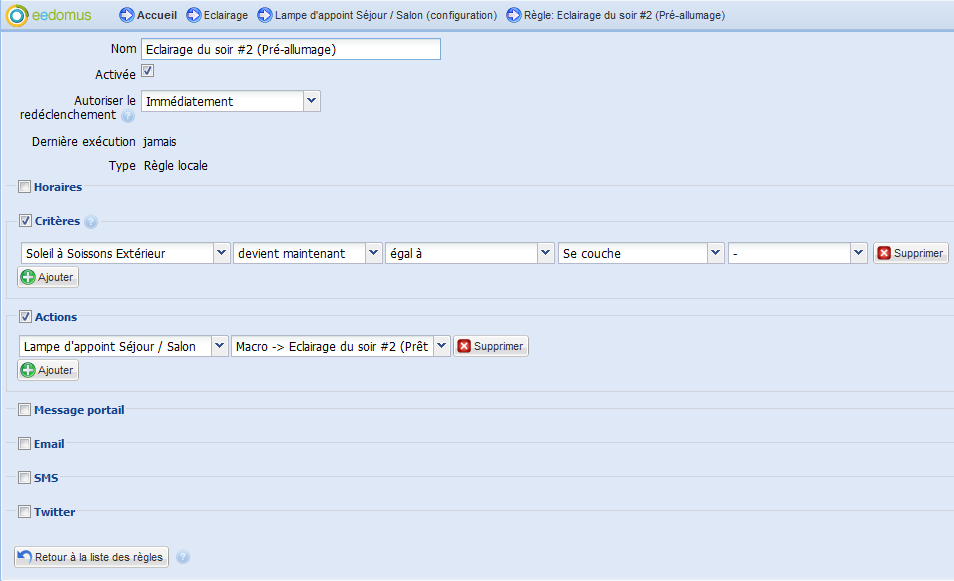Click the help icon next to Critères
Viewport: 954px width, 581px height.
click(x=91, y=222)
